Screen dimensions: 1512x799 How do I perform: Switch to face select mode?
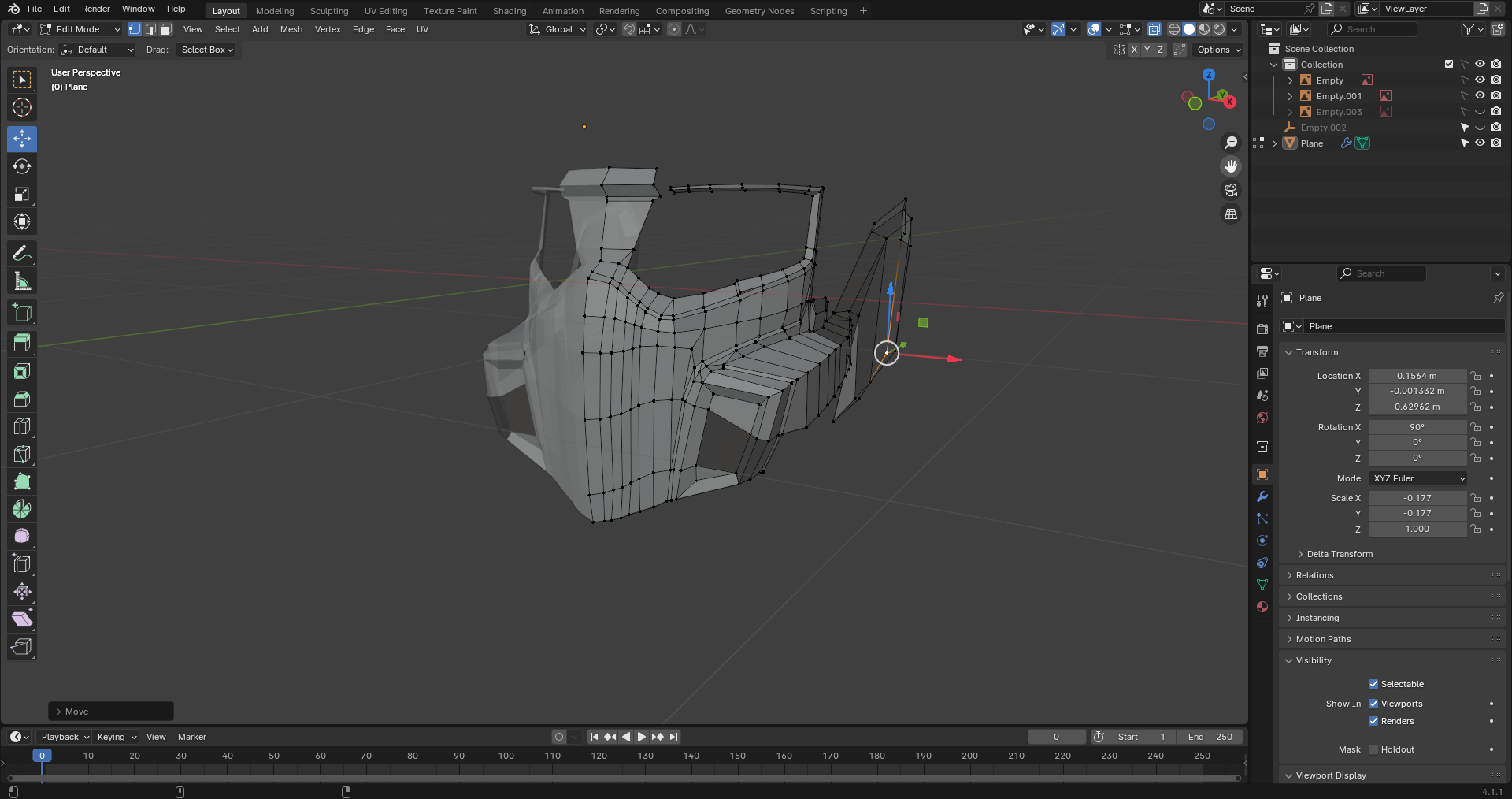click(x=165, y=29)
